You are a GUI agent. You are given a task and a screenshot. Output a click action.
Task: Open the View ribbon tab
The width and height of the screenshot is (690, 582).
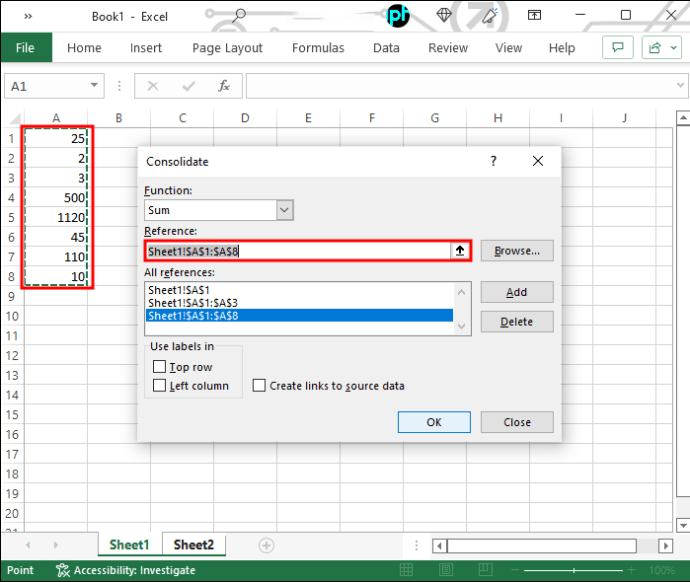coord(509,48)
